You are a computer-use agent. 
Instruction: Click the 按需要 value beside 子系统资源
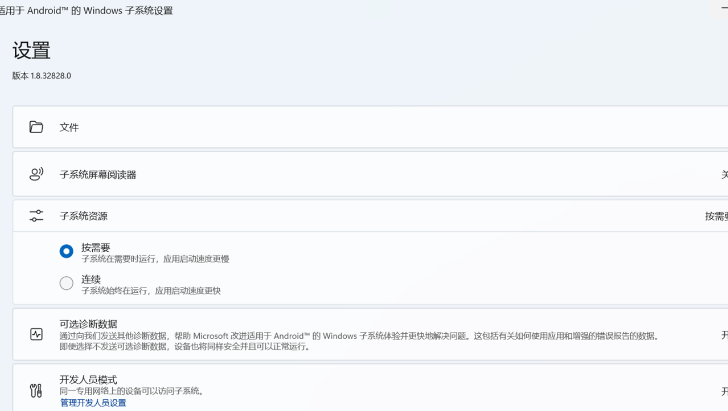[715, 216]
